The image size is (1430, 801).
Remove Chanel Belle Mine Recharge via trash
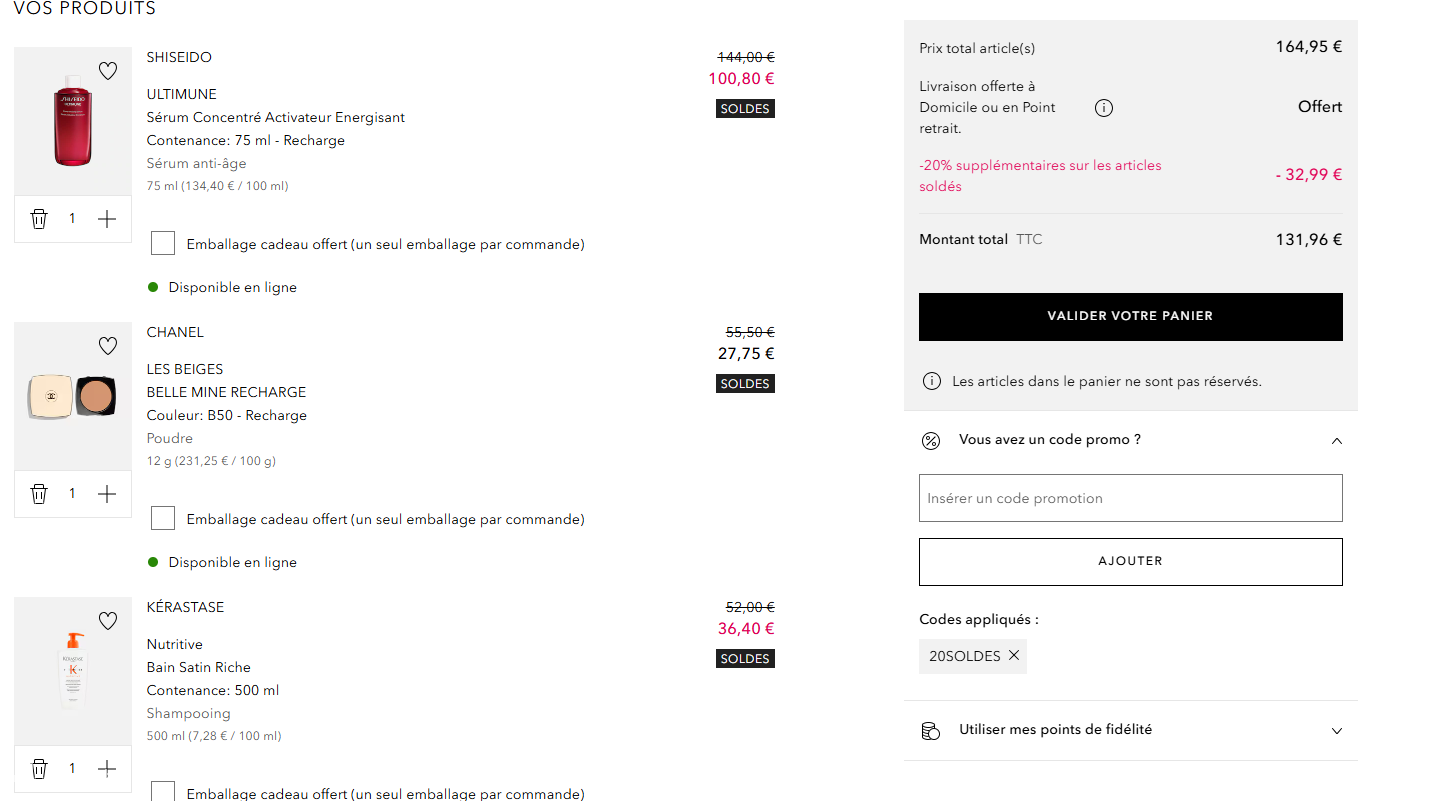point(39,494)
